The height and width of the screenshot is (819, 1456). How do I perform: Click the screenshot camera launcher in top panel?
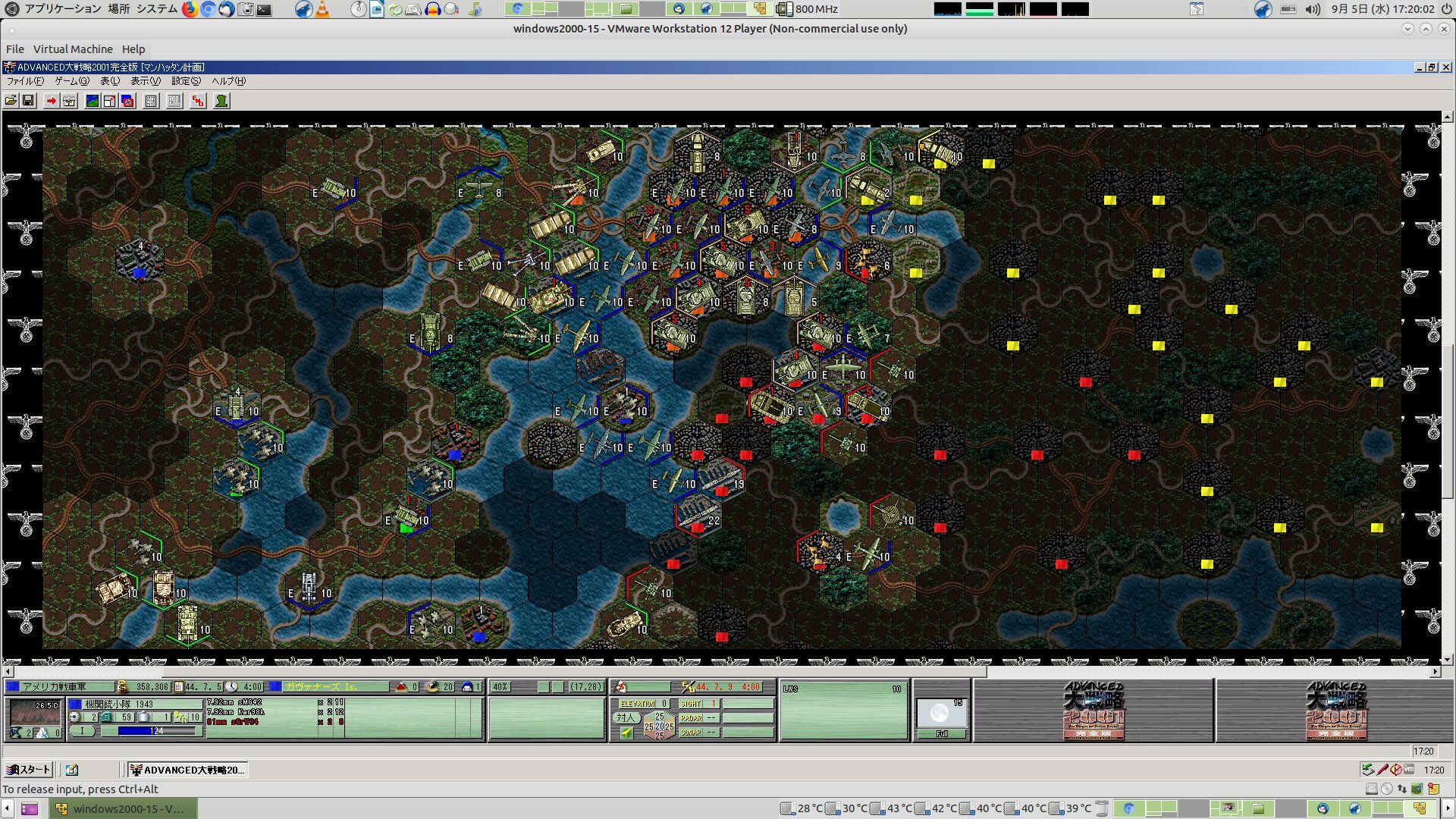click(x=246, y=9)
